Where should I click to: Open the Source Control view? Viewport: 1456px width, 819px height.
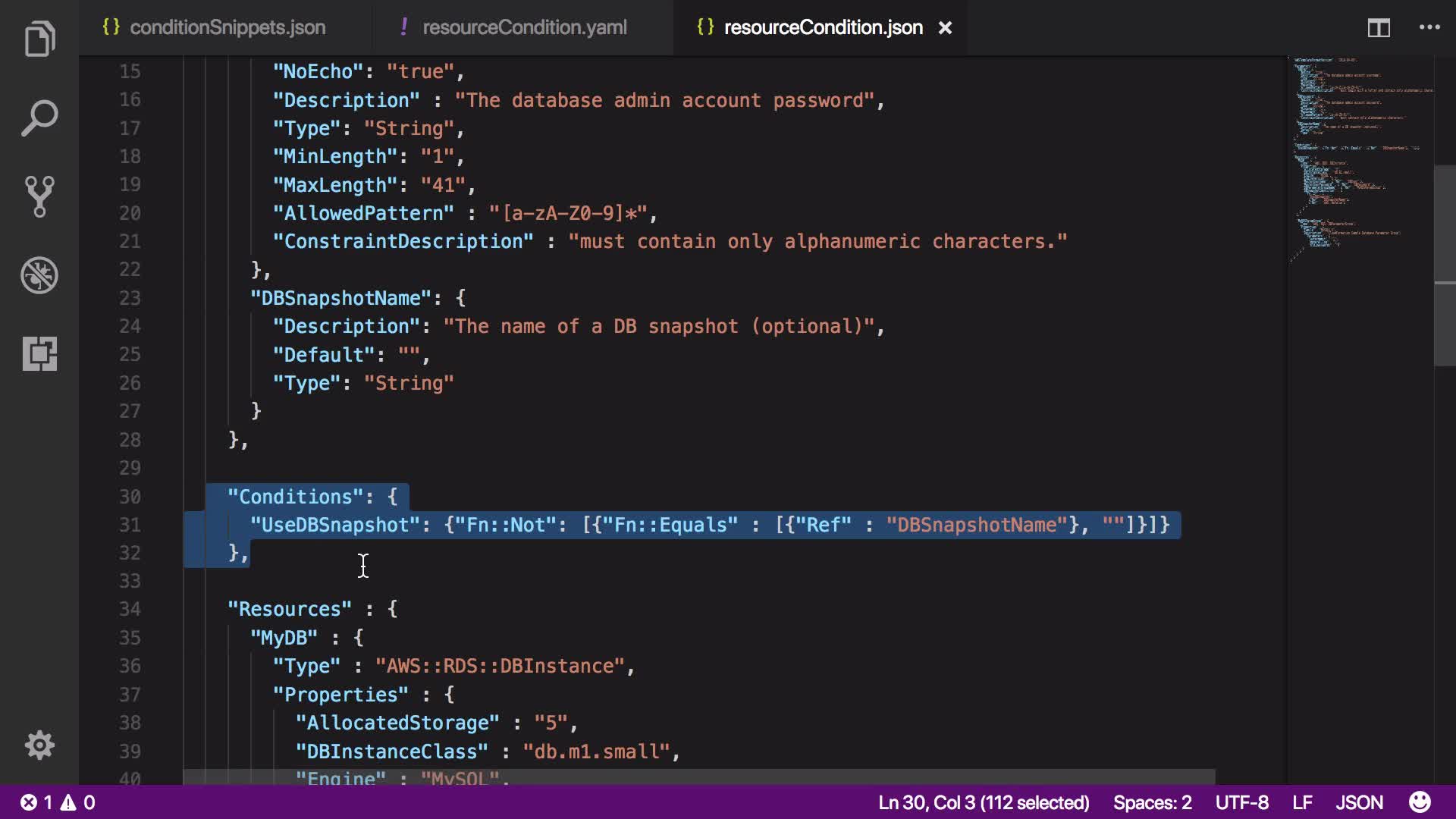(x=39, y=196)
